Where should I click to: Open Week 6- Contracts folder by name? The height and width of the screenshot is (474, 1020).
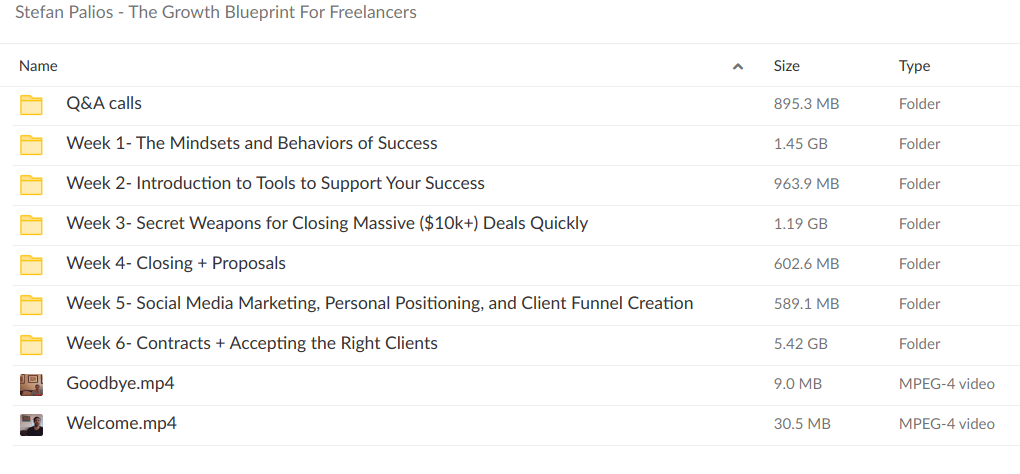pyautogui.click(x=252, y=343)
